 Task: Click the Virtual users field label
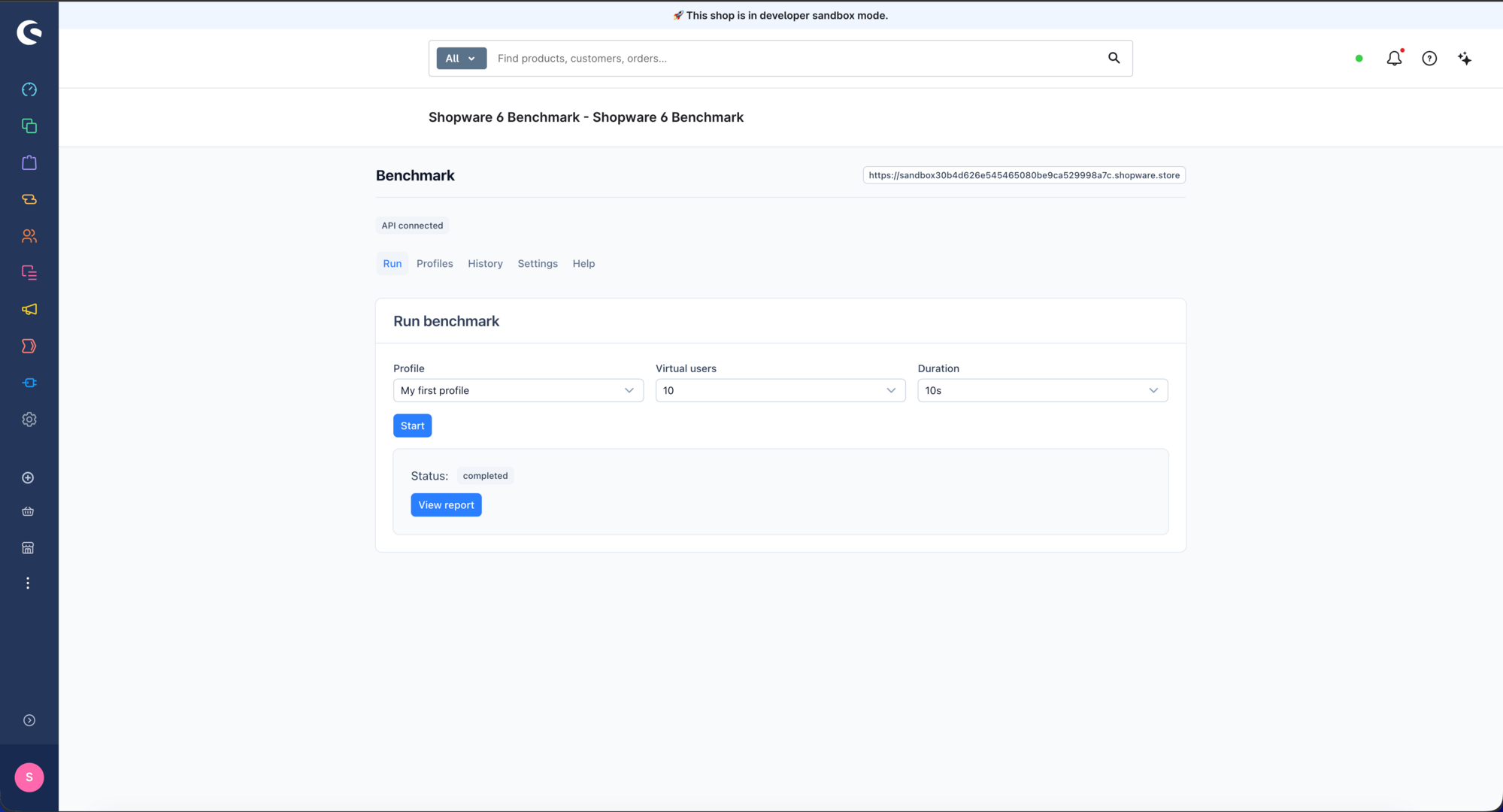(x=686, y=368)
